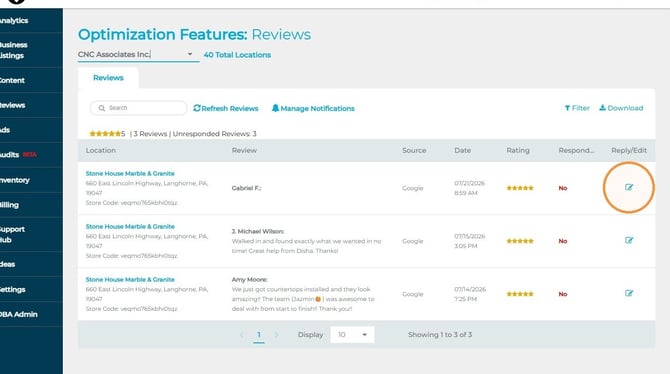Open the 40 Total Locations link

[x=237, y=55]
